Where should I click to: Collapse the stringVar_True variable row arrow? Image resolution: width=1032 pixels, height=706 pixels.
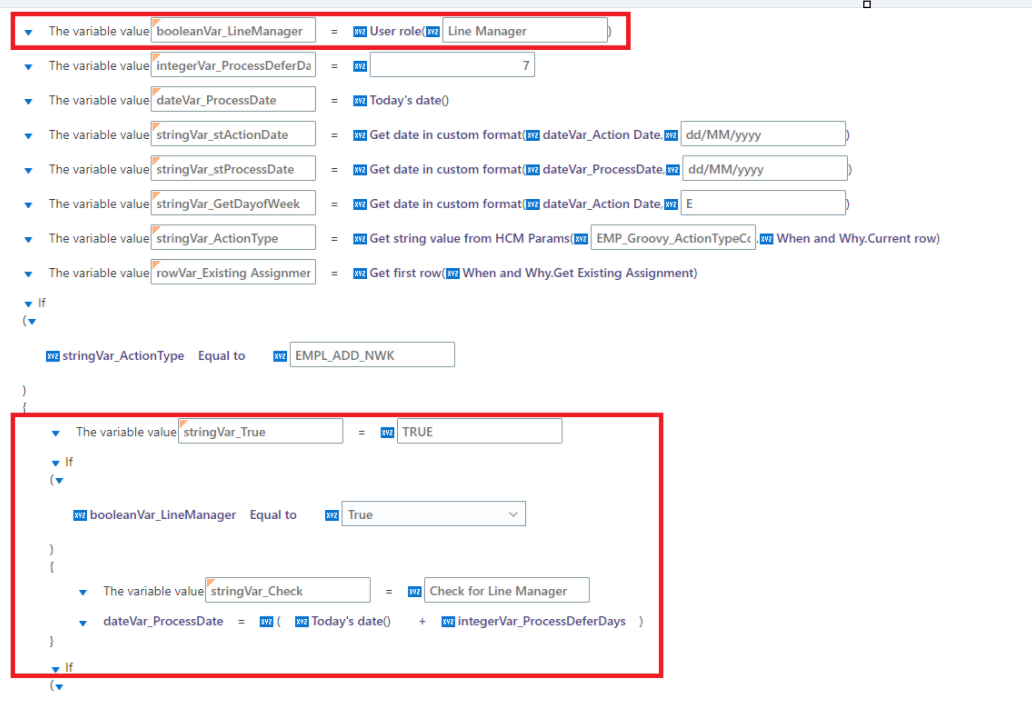click(56, 433)
